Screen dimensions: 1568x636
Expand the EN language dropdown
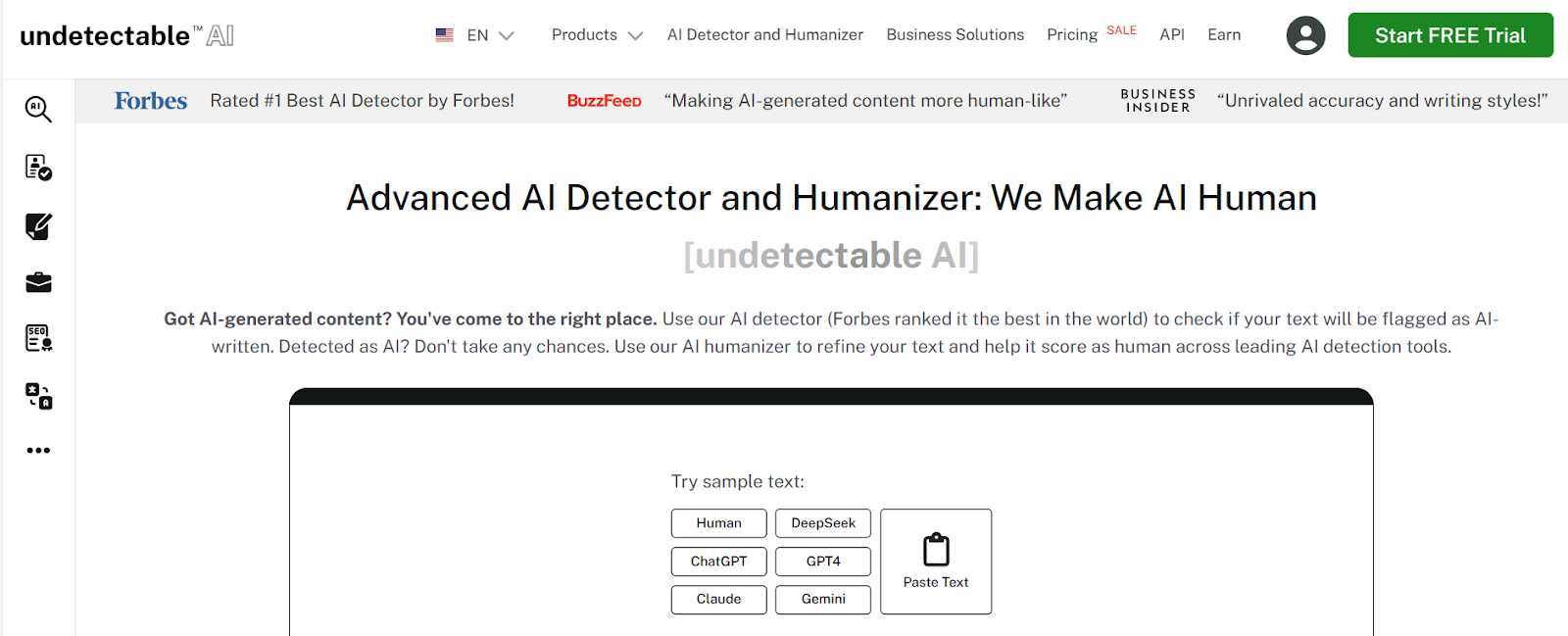click(490, 35)
